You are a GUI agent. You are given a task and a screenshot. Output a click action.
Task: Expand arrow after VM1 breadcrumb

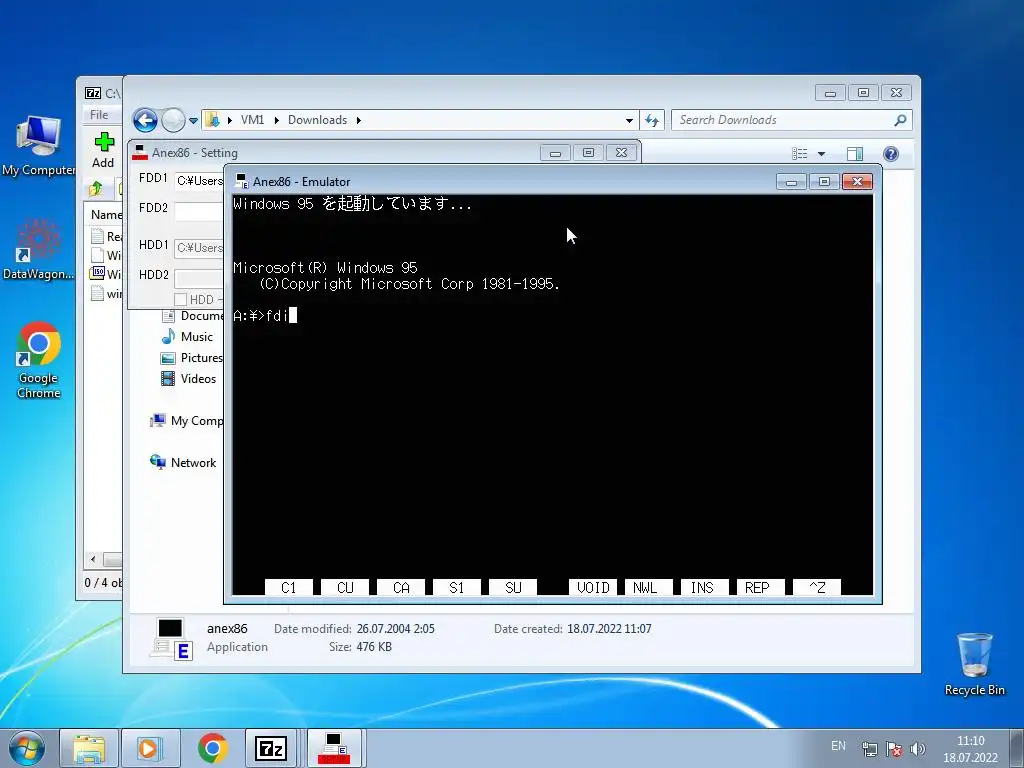(277, 120)
